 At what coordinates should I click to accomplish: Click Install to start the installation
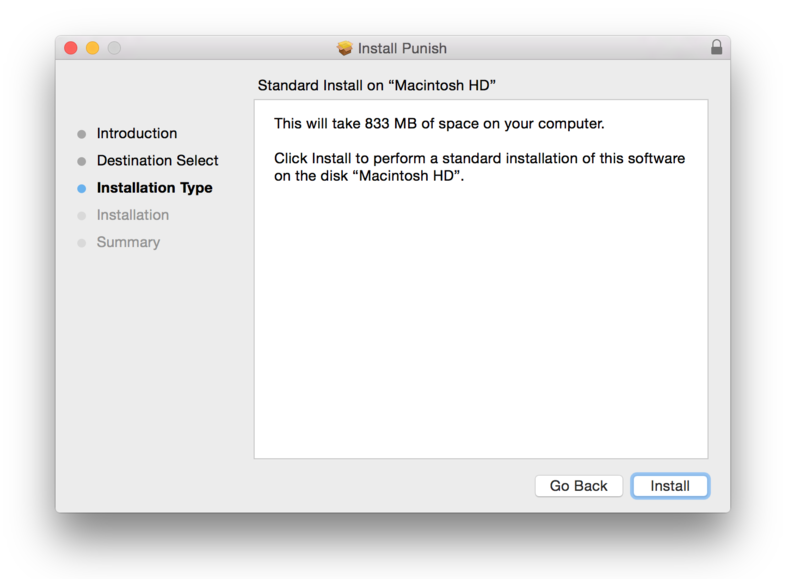[x=670, y=485]
